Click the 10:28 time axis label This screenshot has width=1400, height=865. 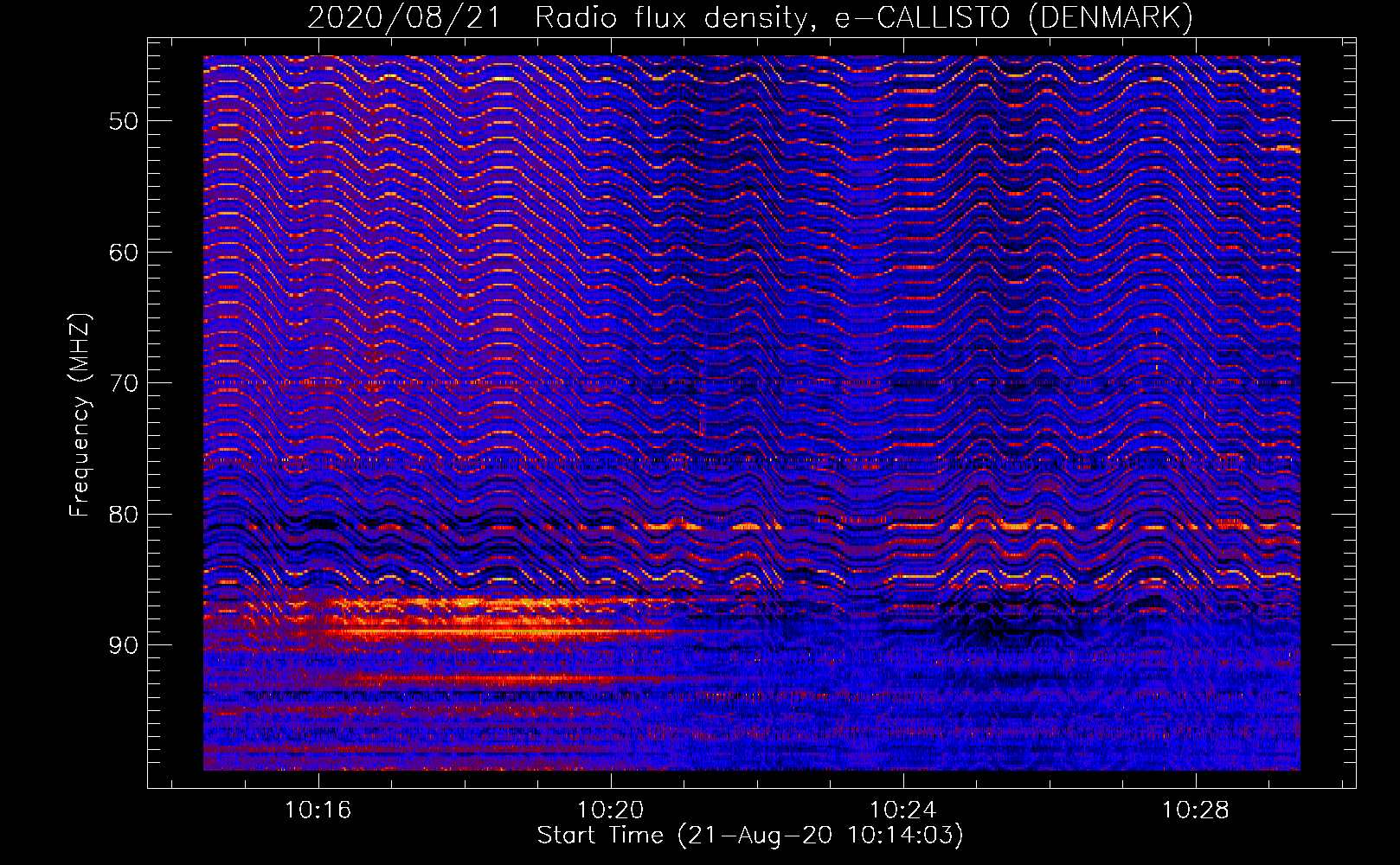tap(1195, 811)
